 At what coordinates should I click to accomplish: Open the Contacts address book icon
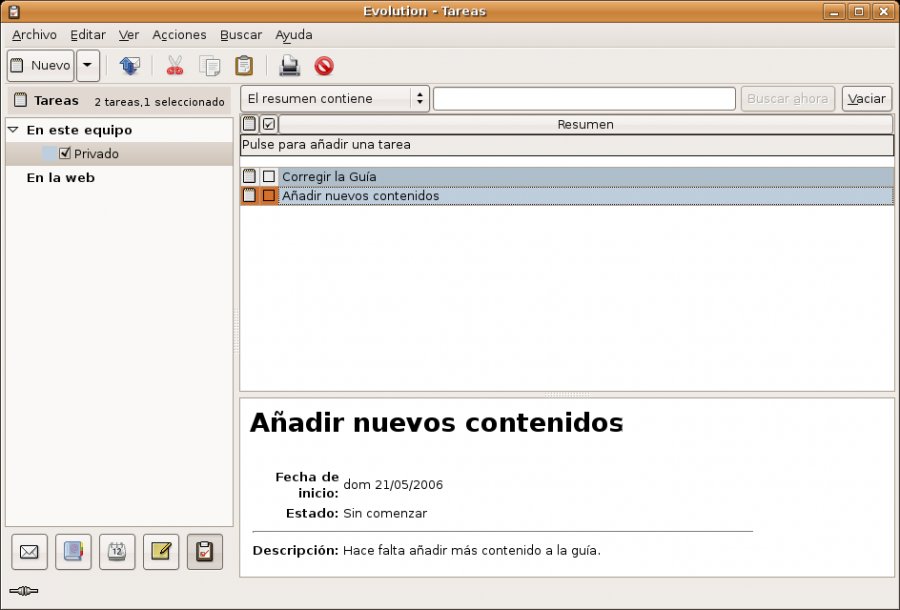(73, 551)
